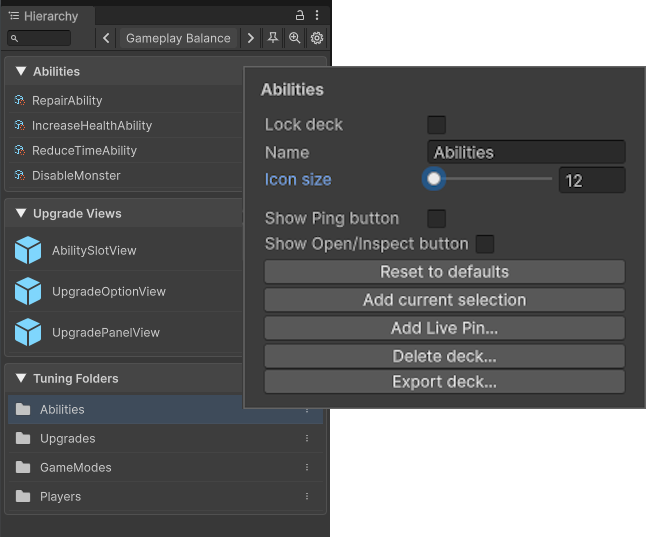Open the Gameplay Balance deck selector
This screenshot has height=537, width=660.
coord(178,38)
